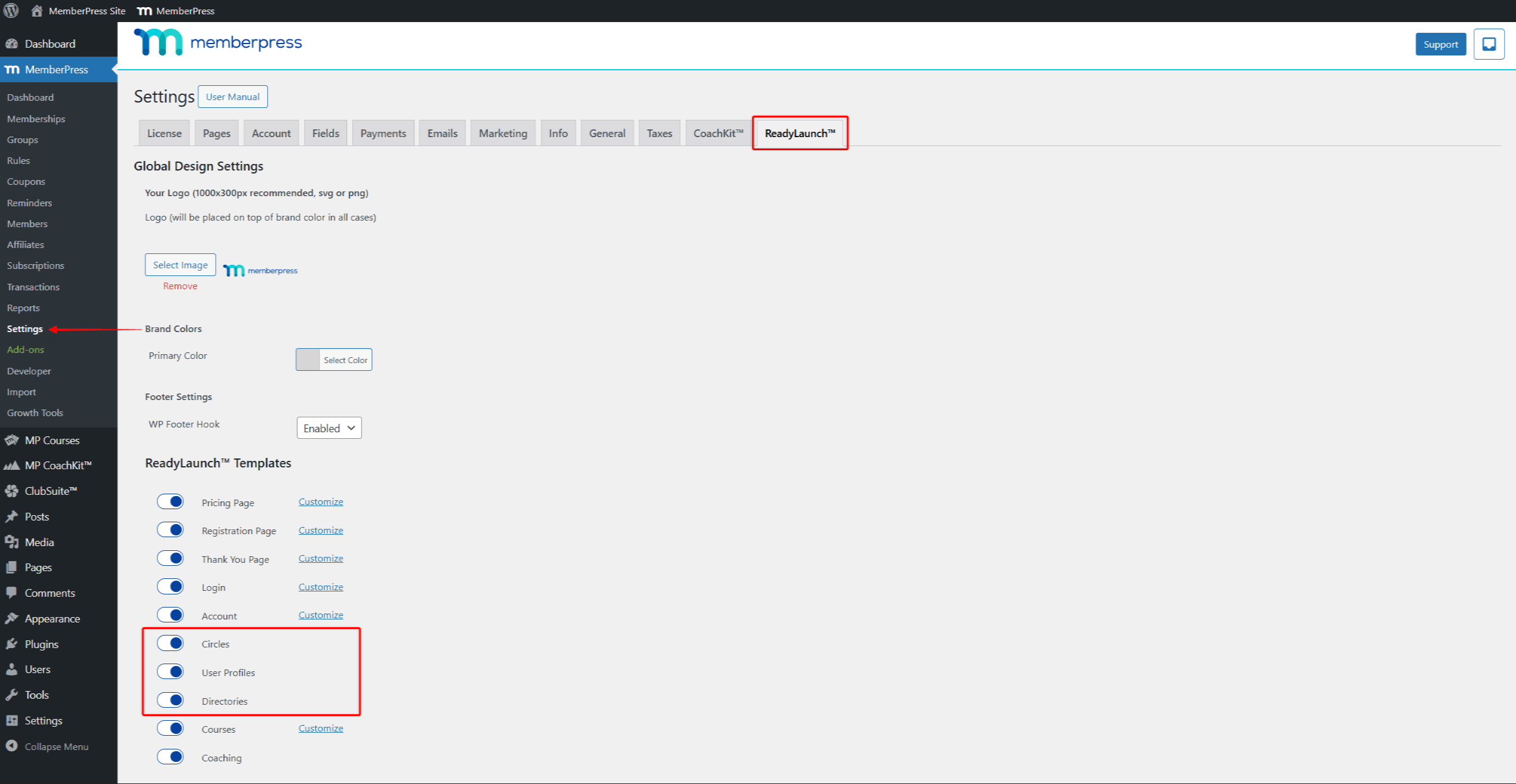Switch to the Payments tab
Screen dimensions: 1516x784
383,133
